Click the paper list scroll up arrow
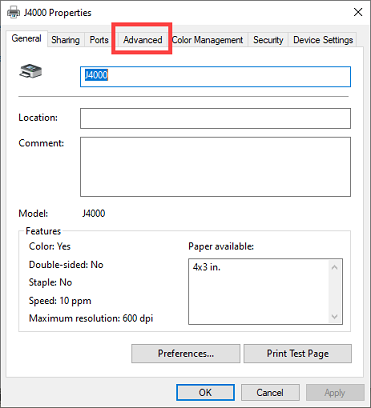This screenshot has width=371, height=408. (335, 267)
